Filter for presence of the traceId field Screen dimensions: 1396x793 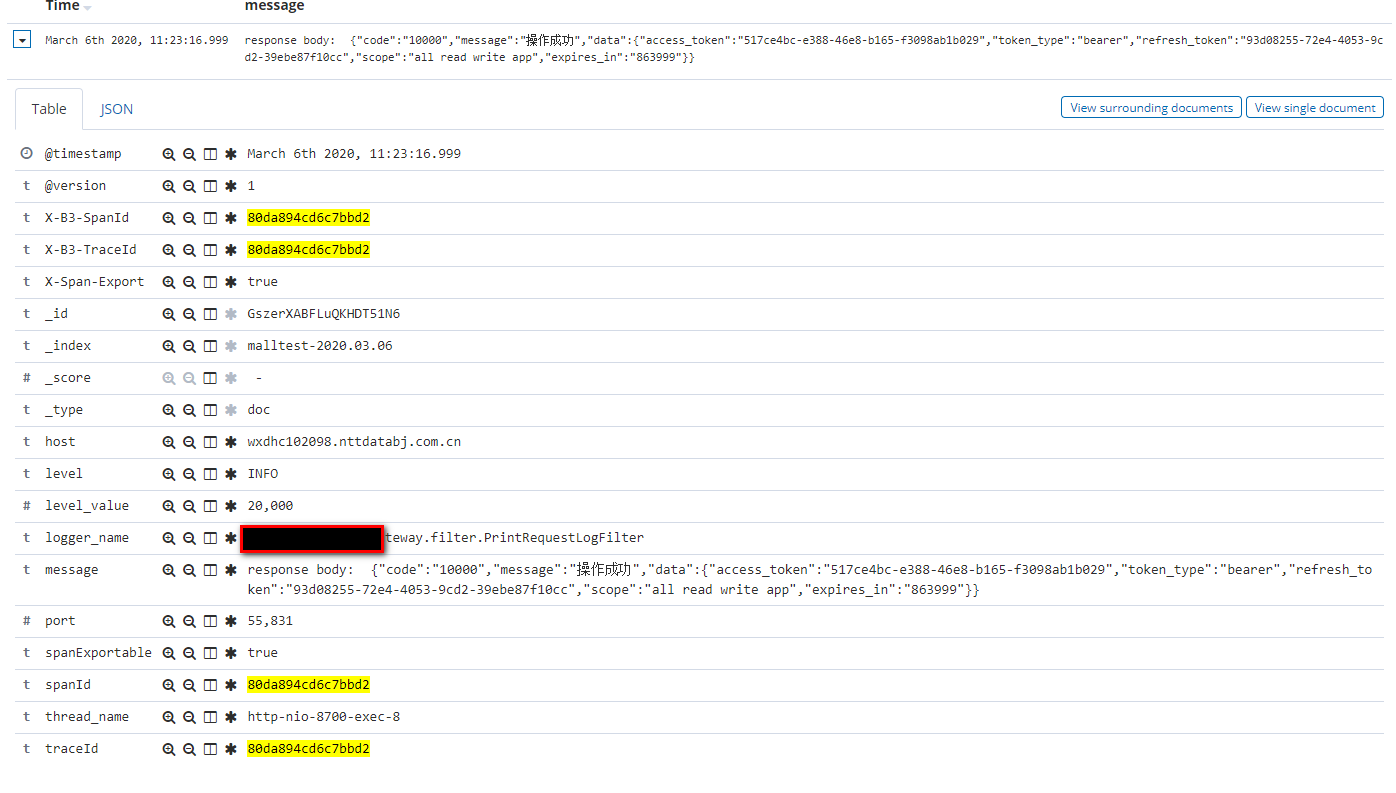[230, 748]
